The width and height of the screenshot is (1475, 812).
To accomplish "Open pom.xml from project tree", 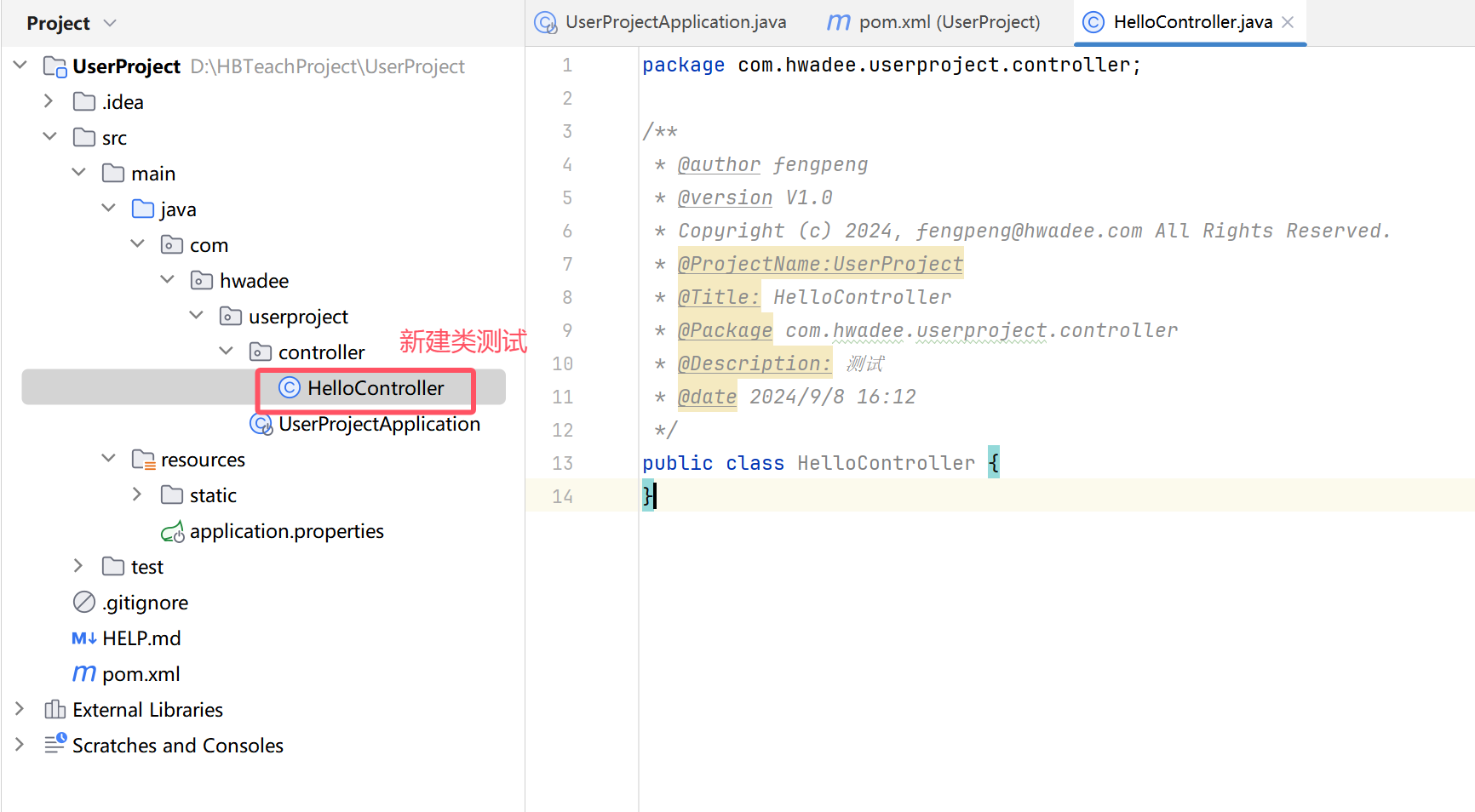I will point(141,674).
